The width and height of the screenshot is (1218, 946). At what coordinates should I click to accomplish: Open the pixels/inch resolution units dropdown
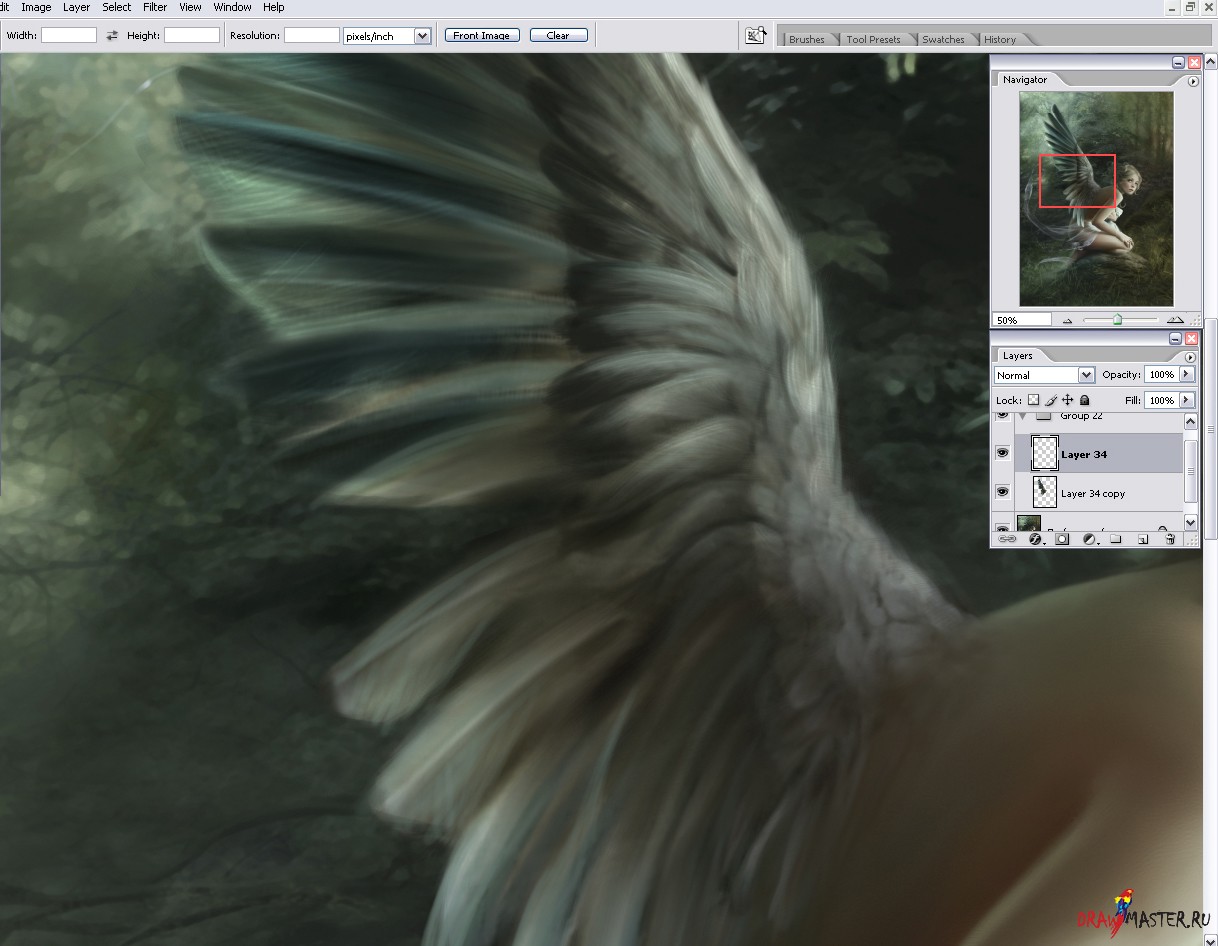[387, 36]
